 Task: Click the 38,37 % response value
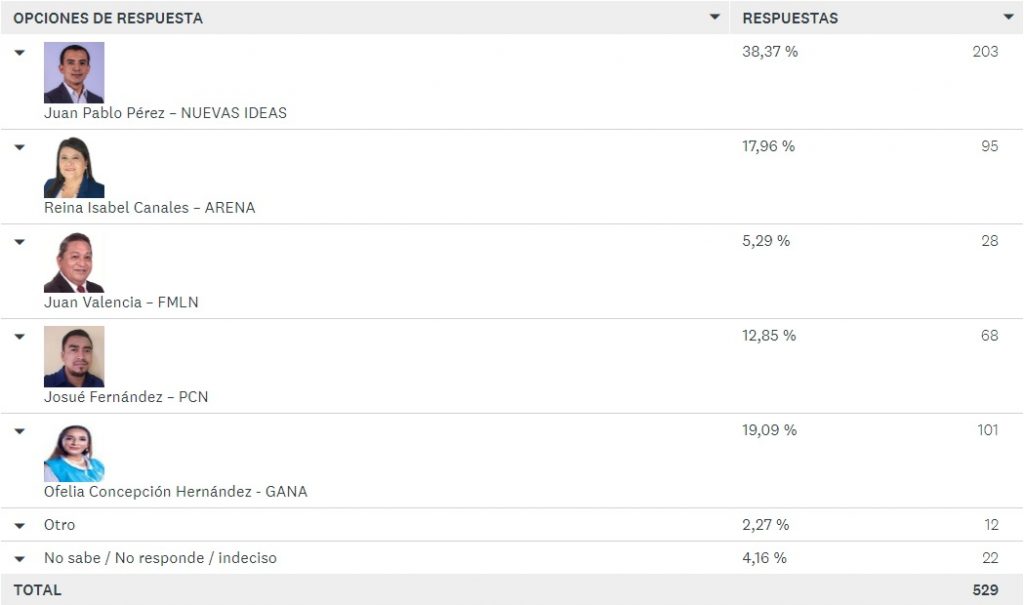tap(770, 52)
